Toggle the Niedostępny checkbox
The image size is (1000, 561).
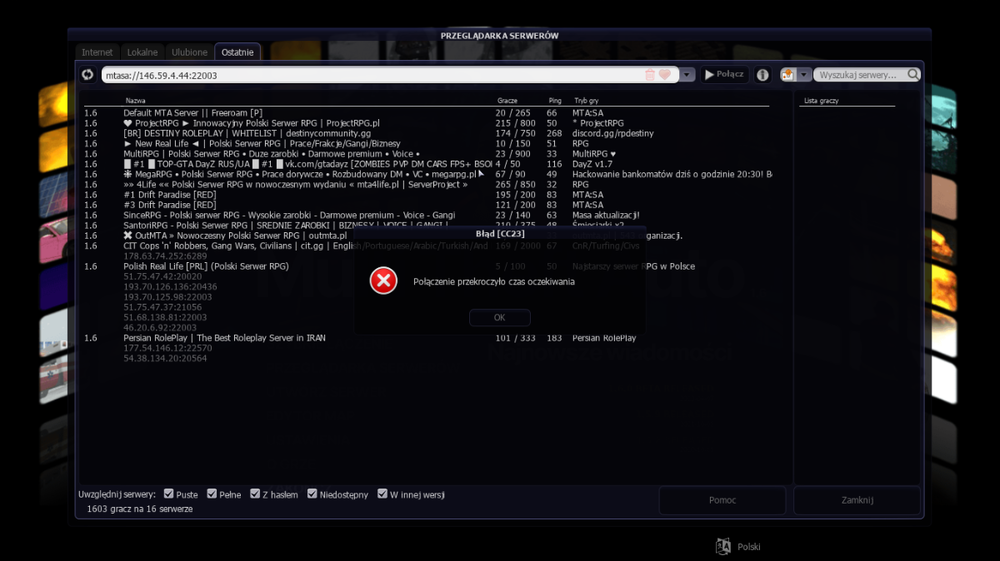tap(312, 493)
